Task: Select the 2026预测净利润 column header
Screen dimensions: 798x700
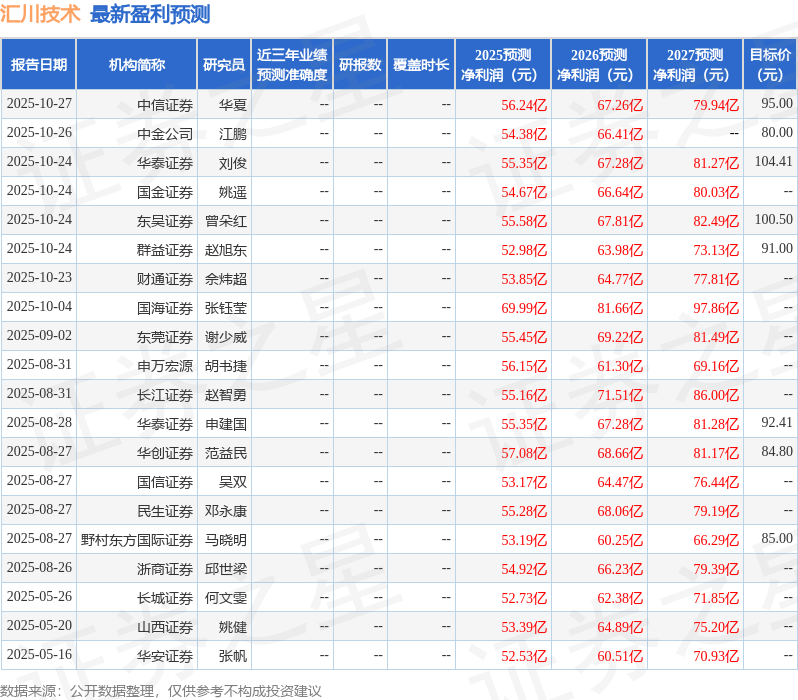Action: (599, 65)
